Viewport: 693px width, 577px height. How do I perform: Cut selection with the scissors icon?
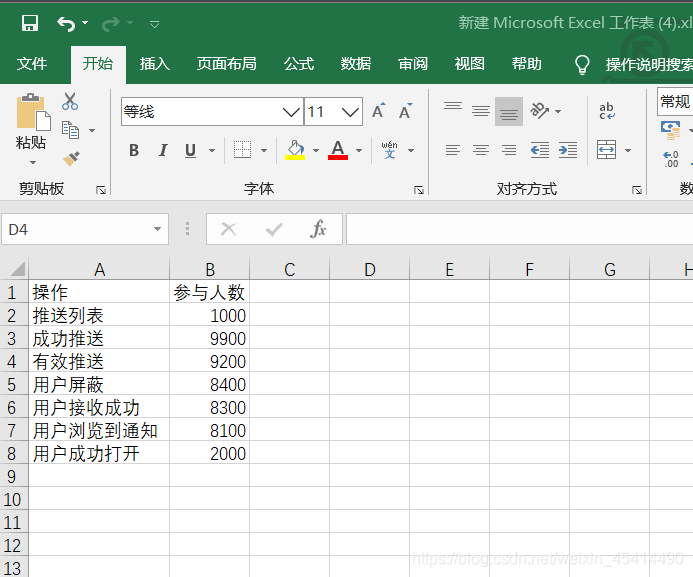pos(70,101)
